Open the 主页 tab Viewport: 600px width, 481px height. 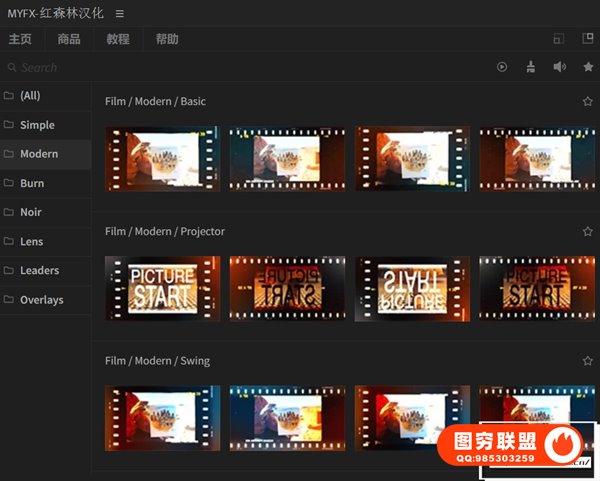point(20,39)
